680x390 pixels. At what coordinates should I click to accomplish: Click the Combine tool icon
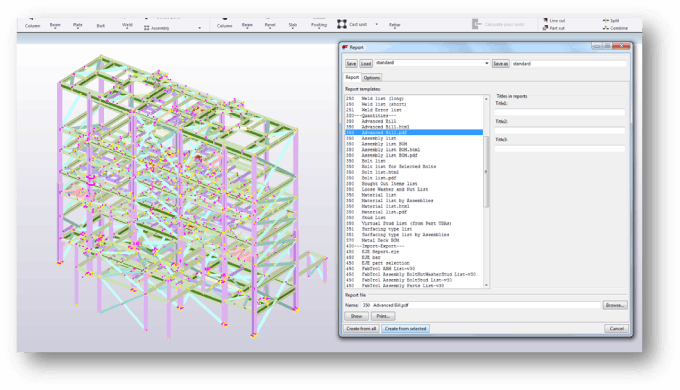coord(606,28)
